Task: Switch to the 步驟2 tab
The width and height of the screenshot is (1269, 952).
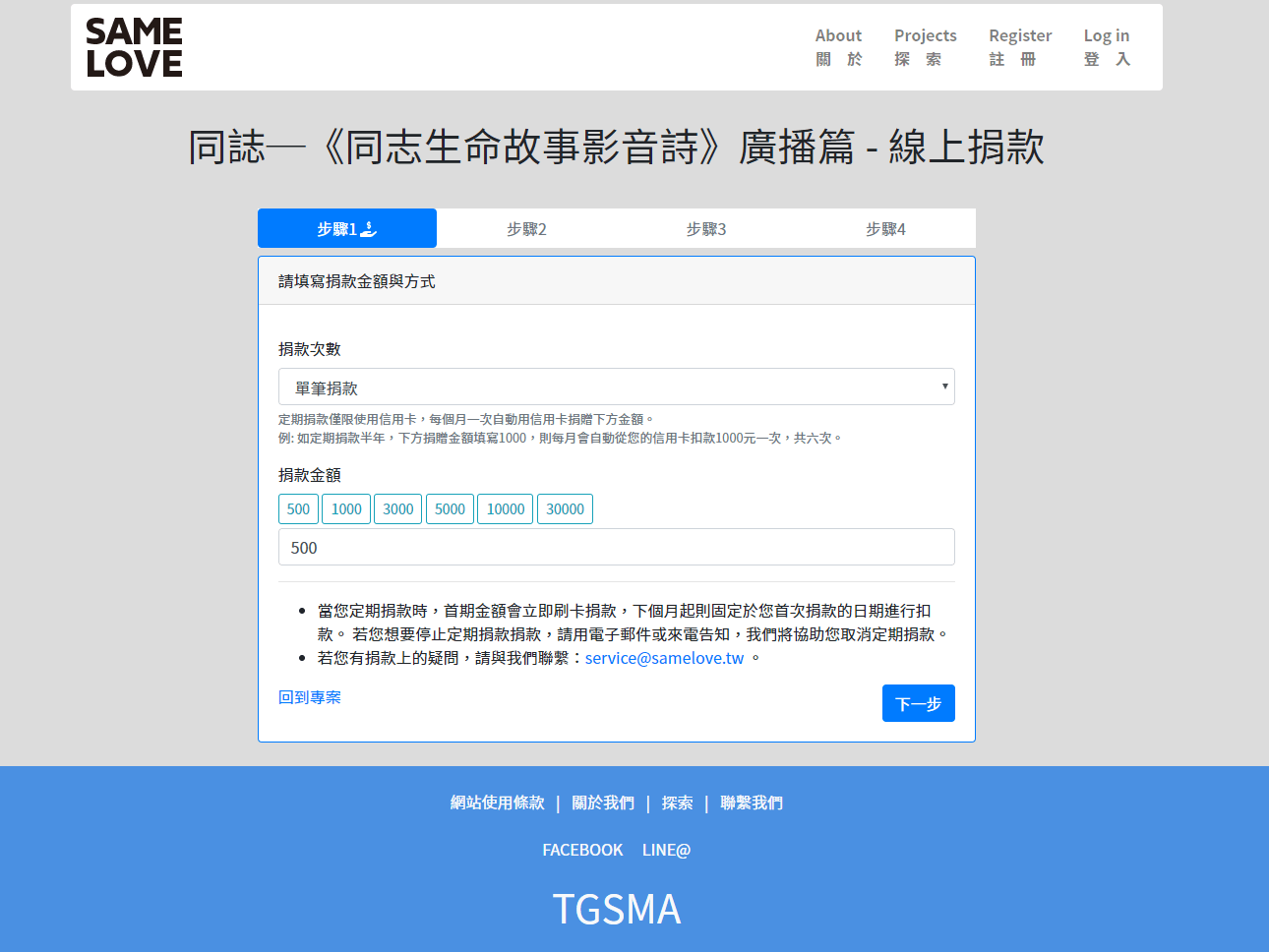Action: (526, 227)
